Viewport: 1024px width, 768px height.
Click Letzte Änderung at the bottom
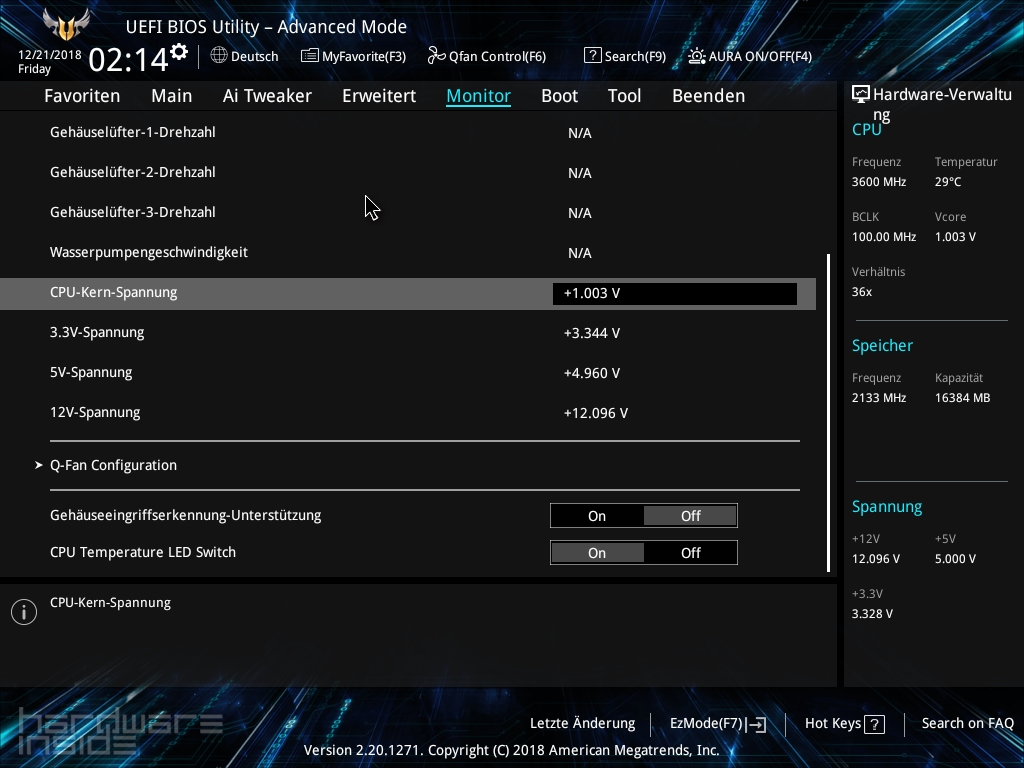(x=583, y=723)
